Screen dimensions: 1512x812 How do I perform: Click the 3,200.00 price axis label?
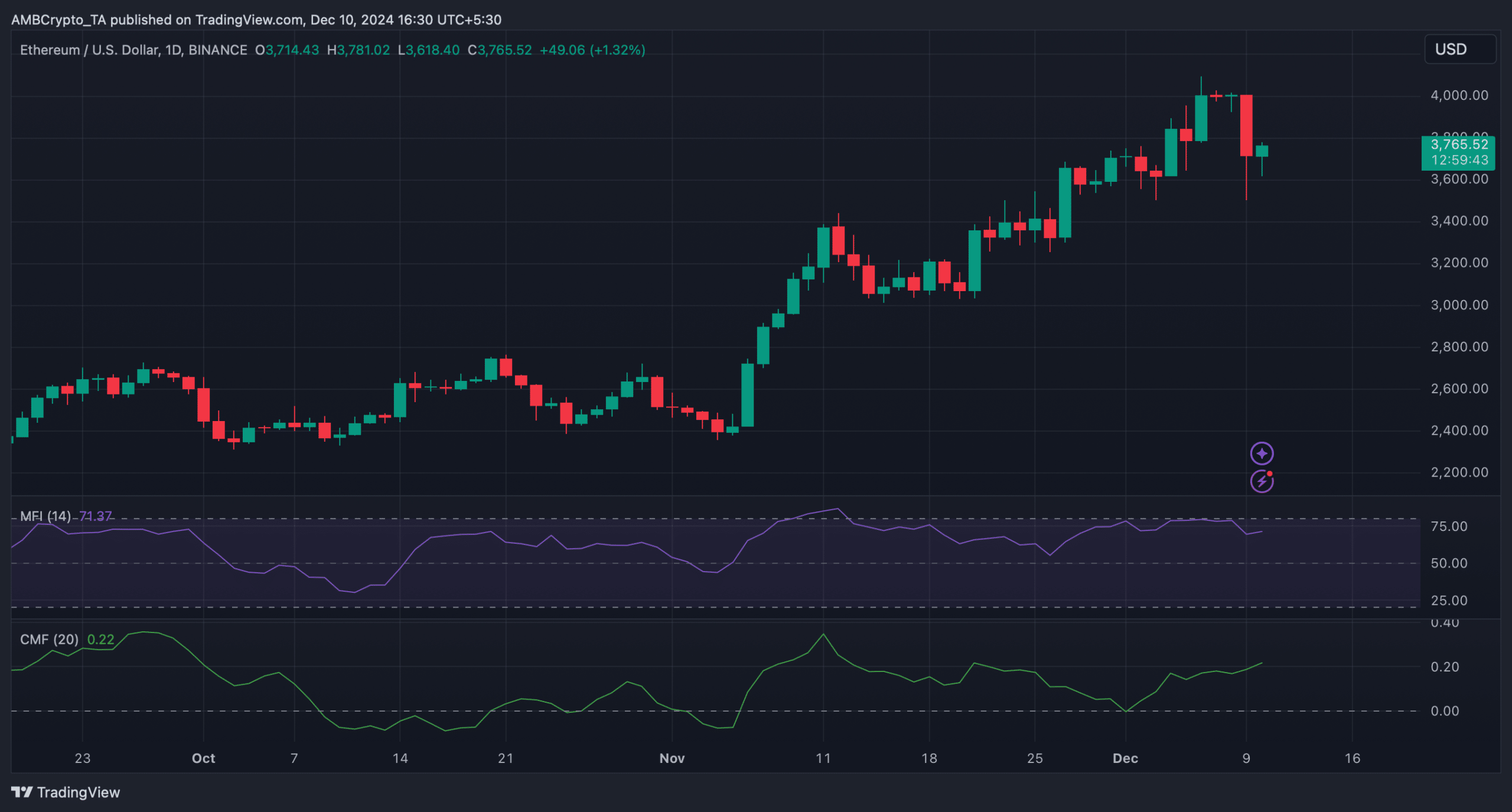pos(1459,263)
